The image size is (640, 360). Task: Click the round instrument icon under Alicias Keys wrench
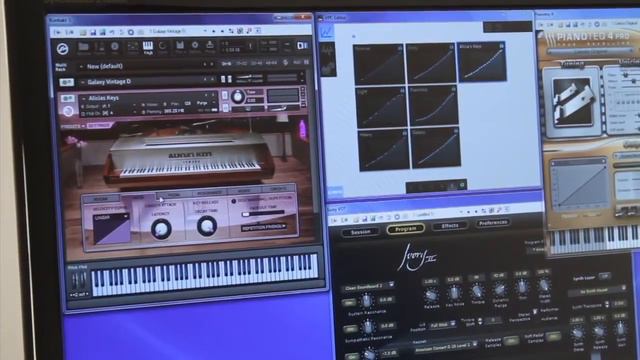coord(68,111)
